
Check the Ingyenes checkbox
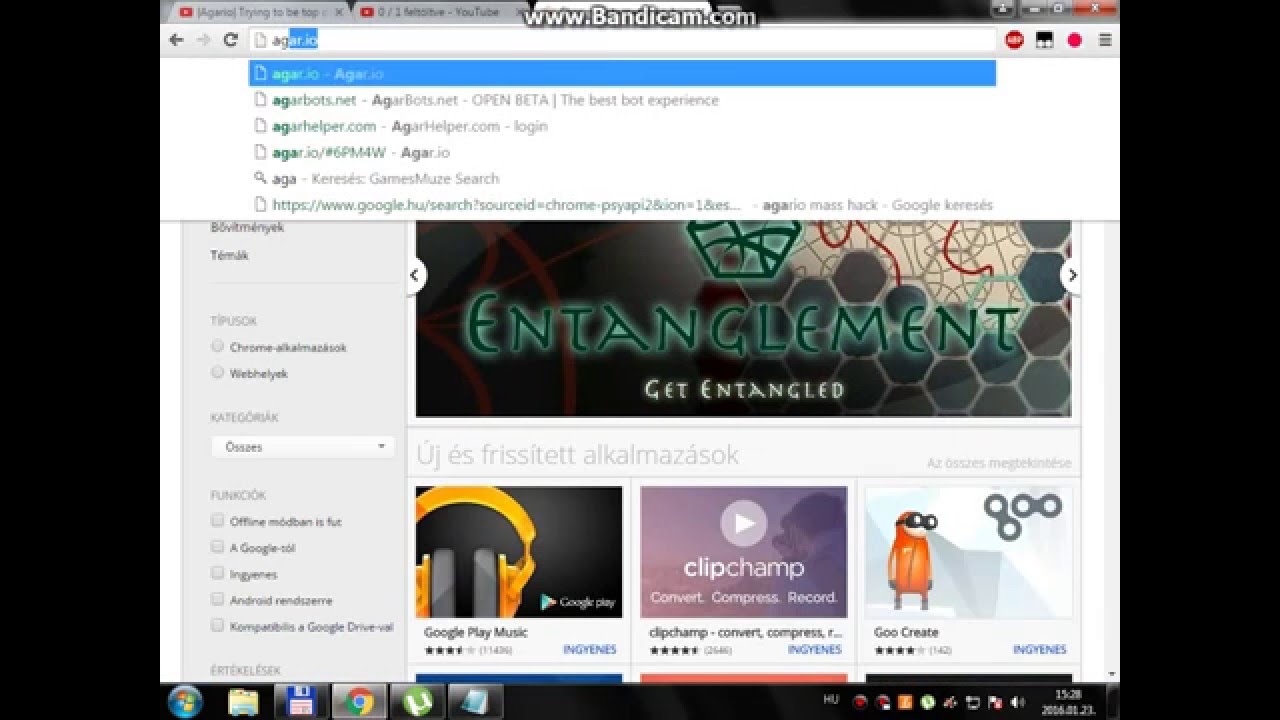[x=217, y=573]
